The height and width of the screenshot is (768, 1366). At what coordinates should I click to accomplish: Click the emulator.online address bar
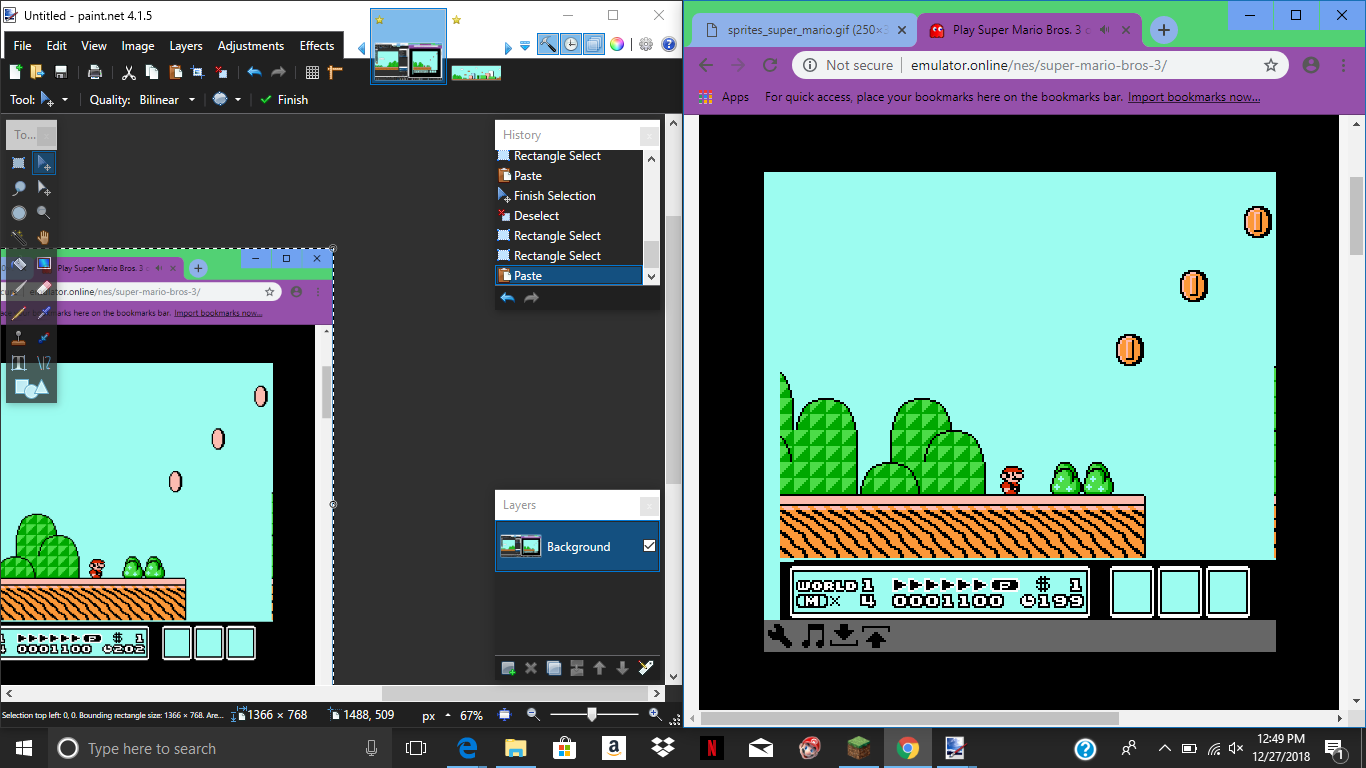[x=1038, y=65]
